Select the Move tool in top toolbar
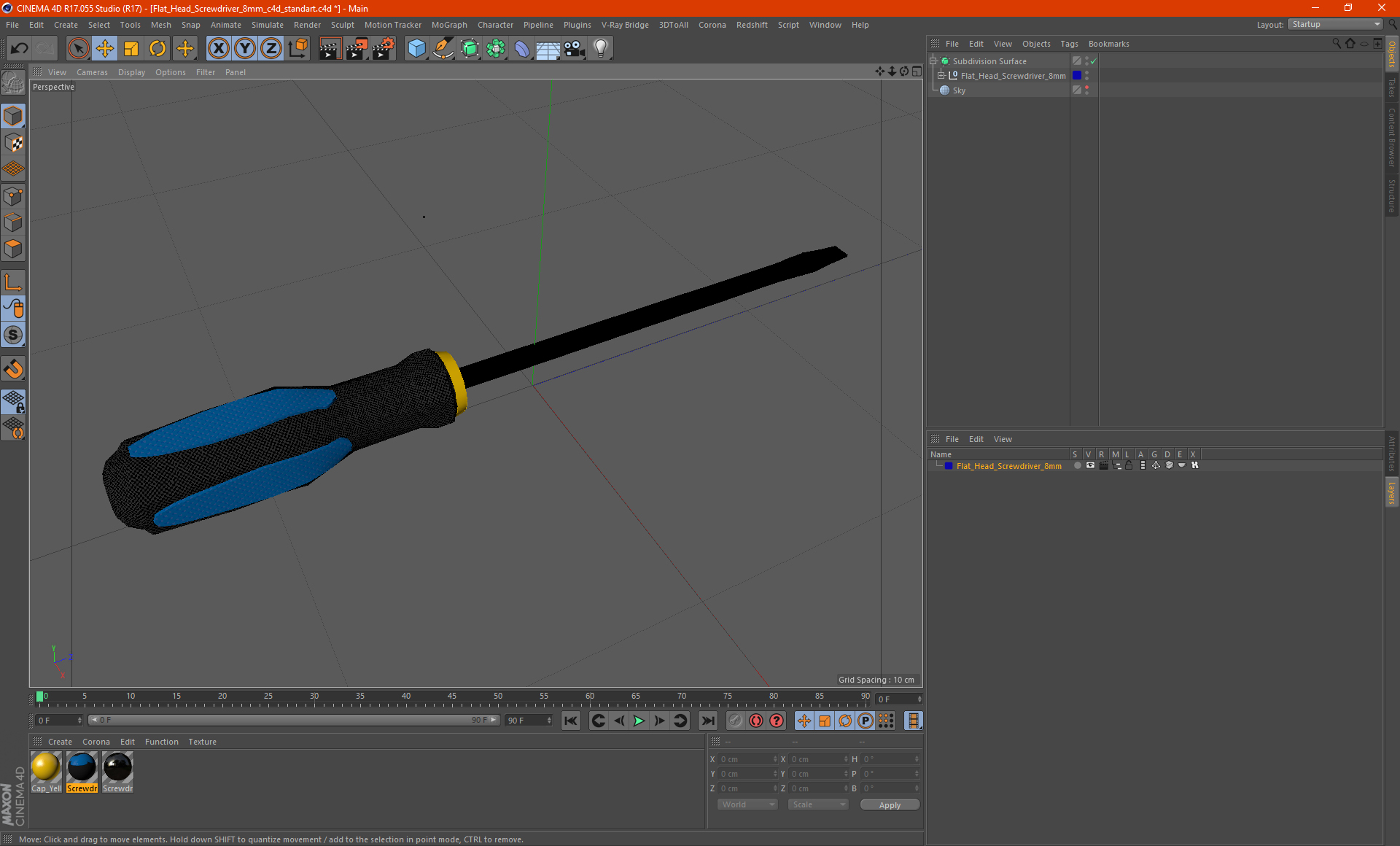 point(105,48)
